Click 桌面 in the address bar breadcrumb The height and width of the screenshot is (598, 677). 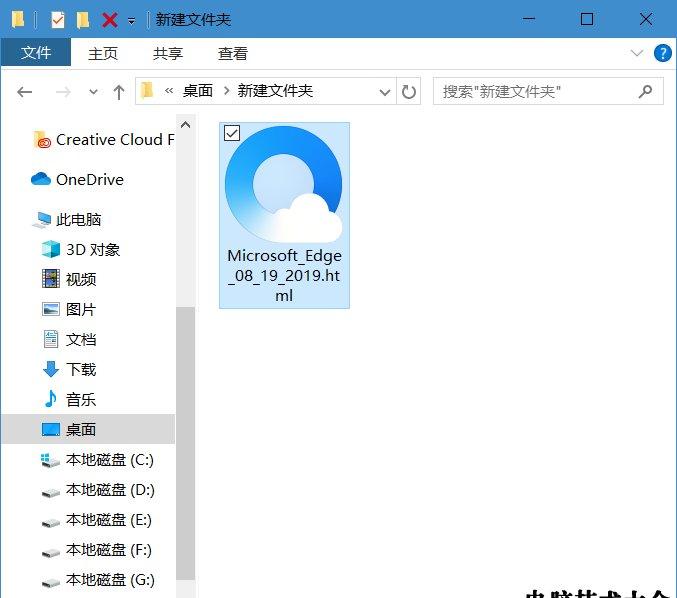tap(198, 91)
